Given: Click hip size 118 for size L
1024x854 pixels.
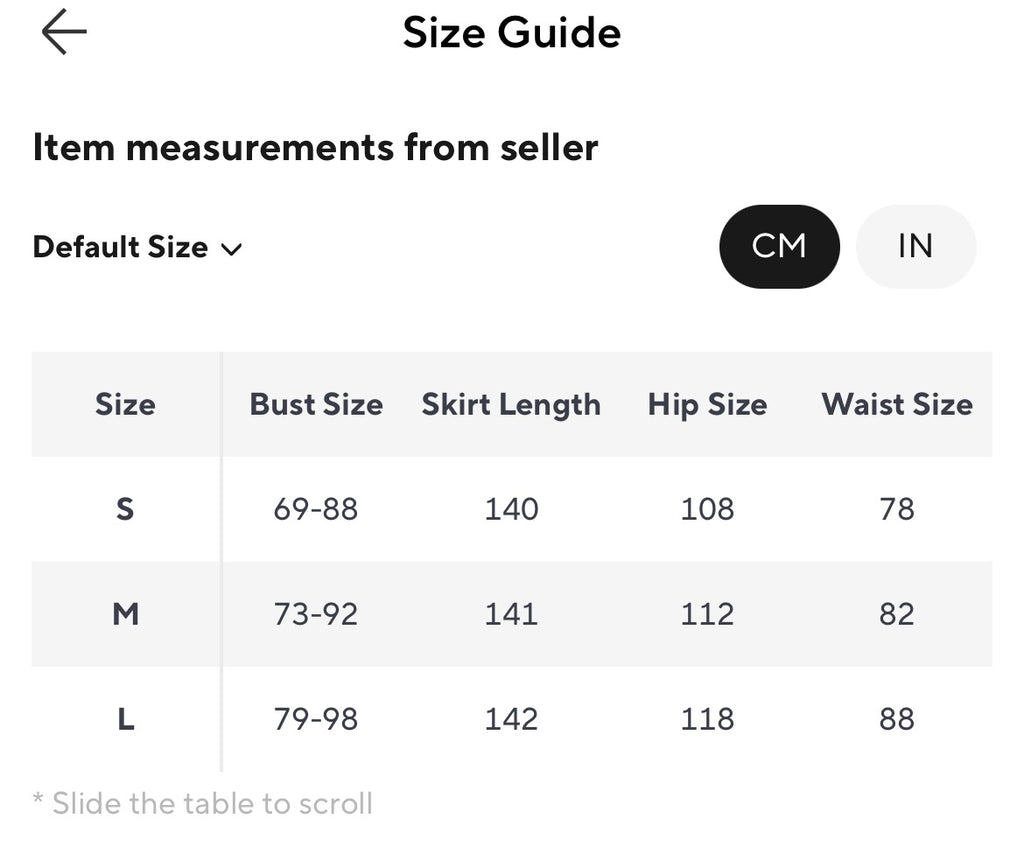Looking at the screenshot, I should 707,719.
